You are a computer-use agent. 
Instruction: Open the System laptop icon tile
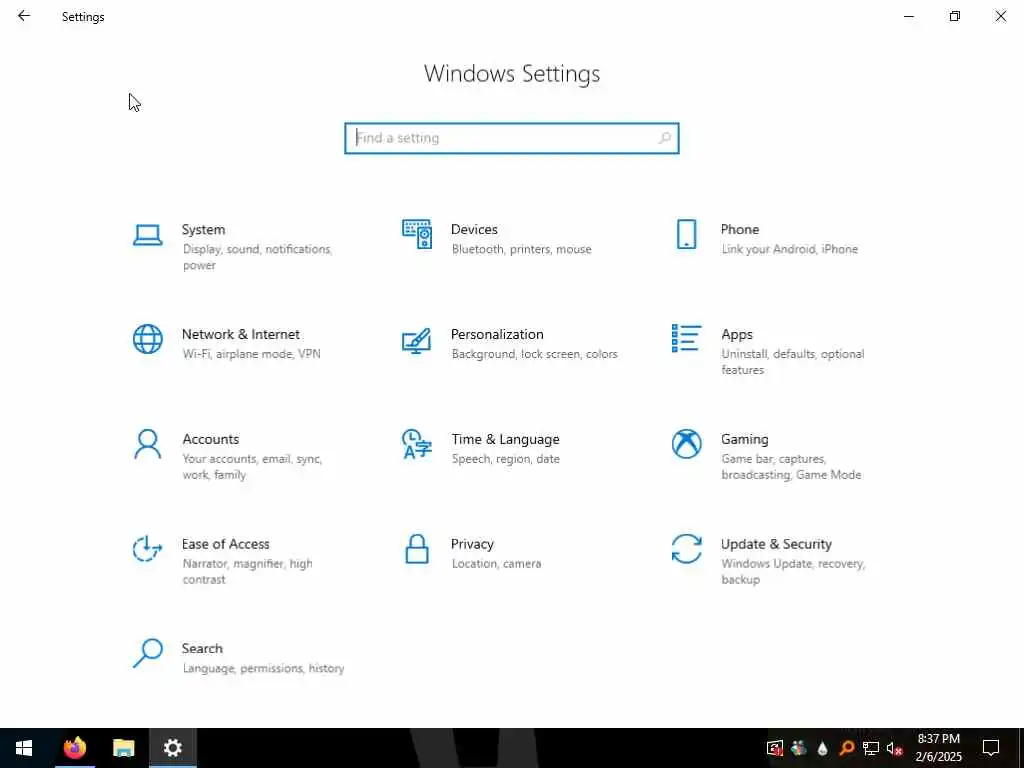(148, 235)
